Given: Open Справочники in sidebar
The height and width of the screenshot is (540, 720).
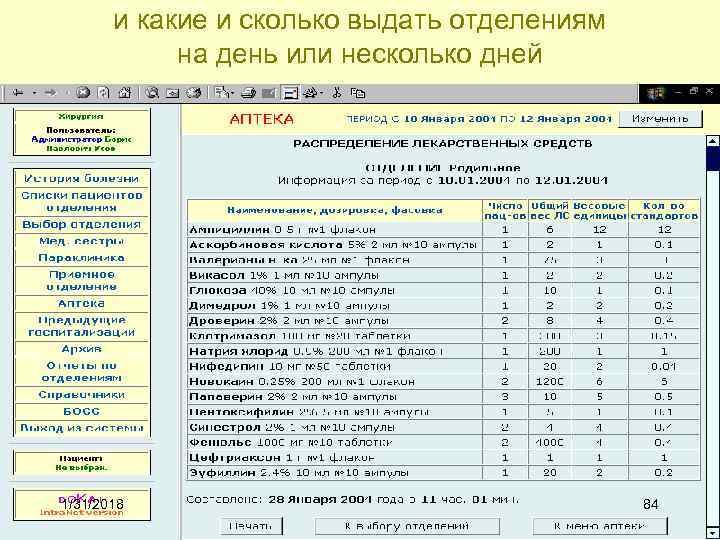Looking at the screenshot, I should [x=81, y=395].
